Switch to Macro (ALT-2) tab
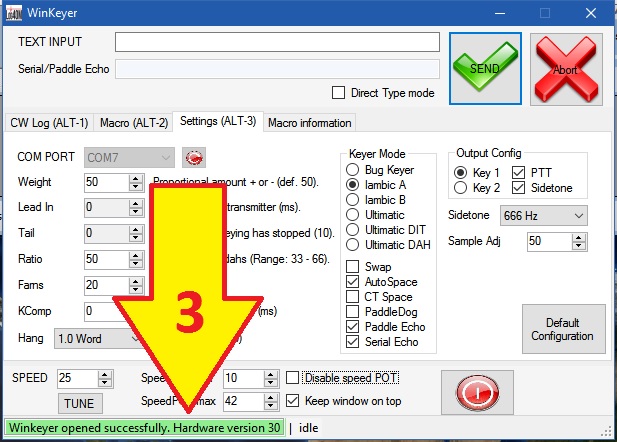The width and height of the screenshot is (617, 442). point(134,123)
